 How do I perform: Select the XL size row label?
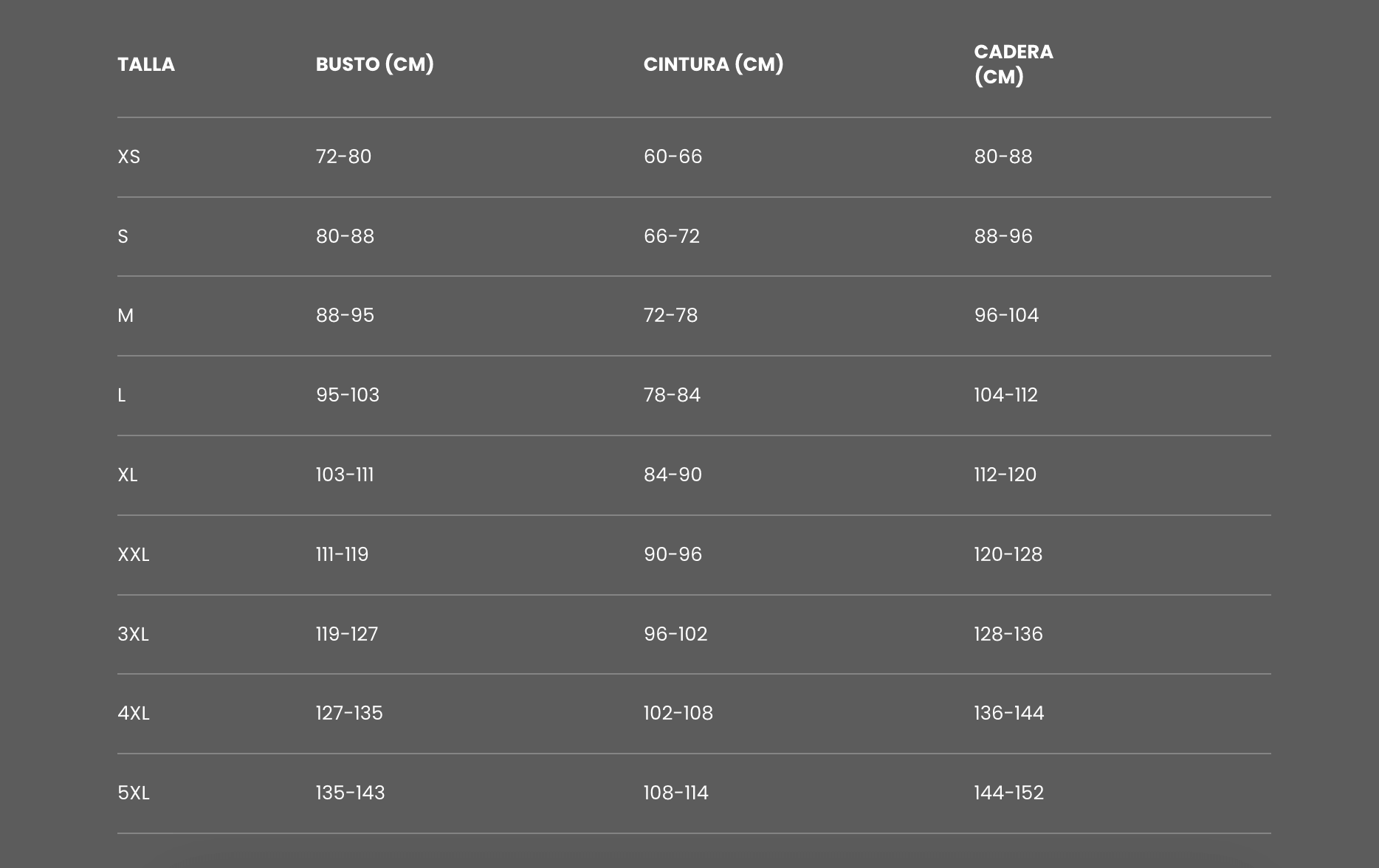[x=128, y=475]
